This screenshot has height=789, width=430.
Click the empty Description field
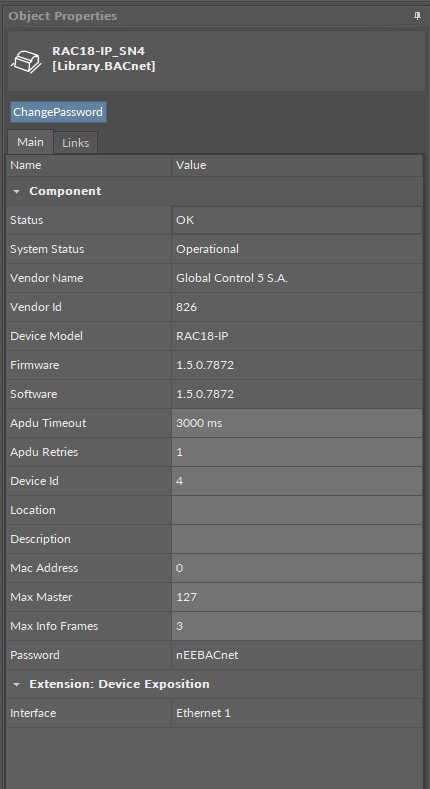(297, 539)
